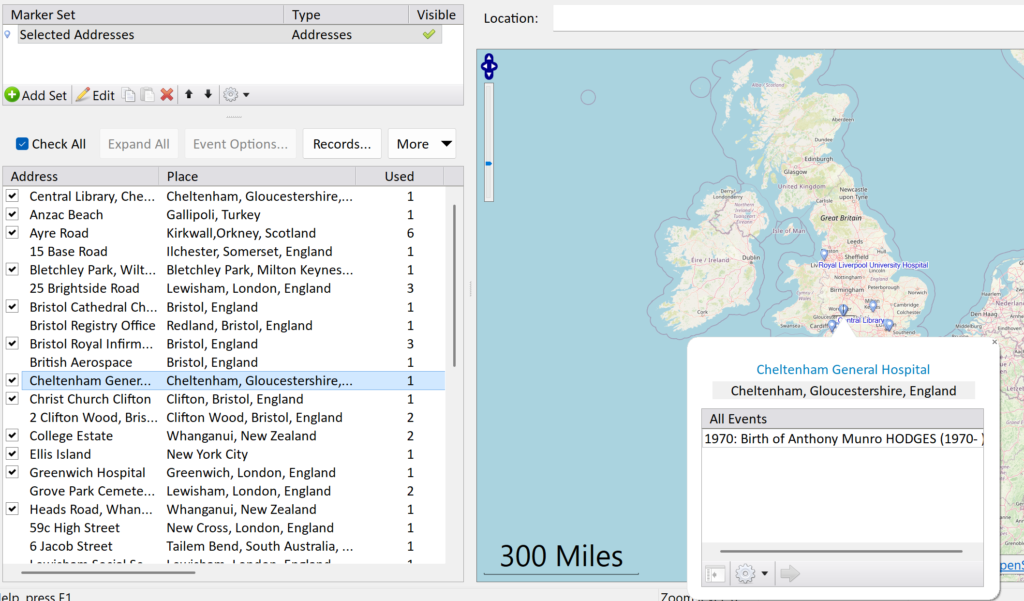The width and height of the screenshot is (1024, 601).
Task: Click the copy marker set icon
Action: [129, 95]
